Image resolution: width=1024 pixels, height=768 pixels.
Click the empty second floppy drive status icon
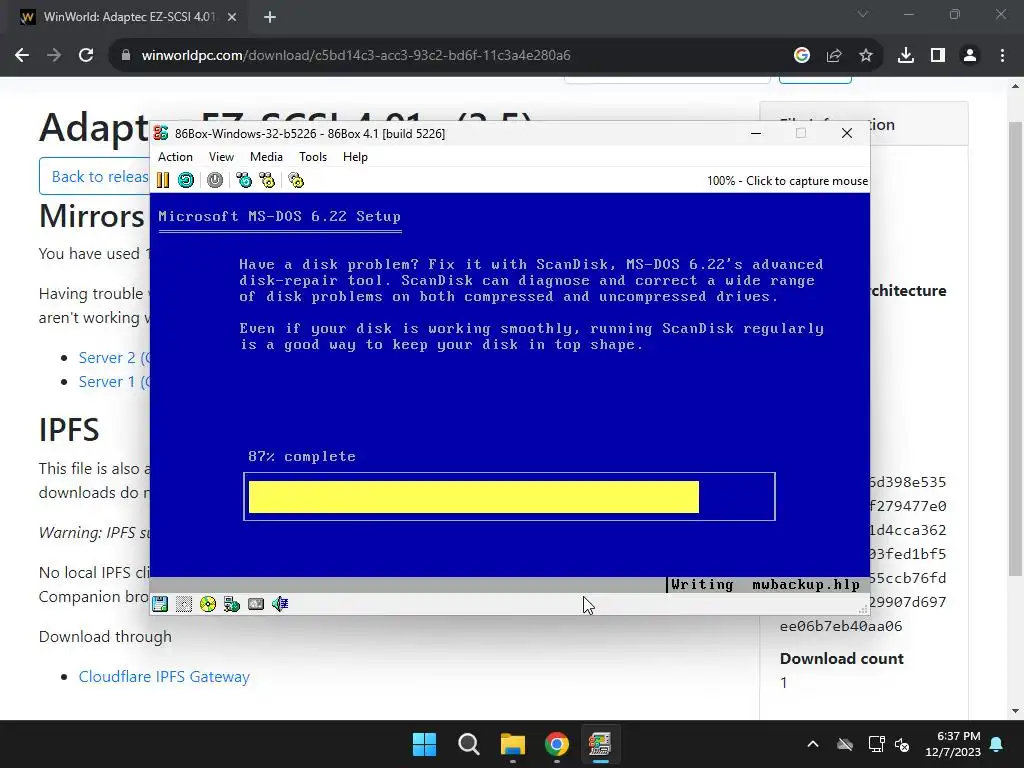pos(184,604)
